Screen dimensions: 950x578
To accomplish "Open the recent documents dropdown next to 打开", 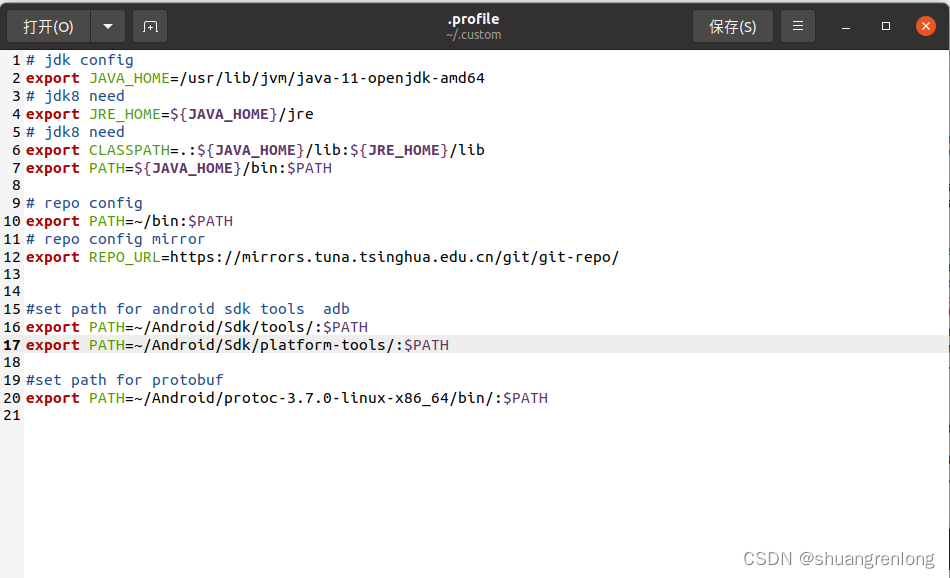I will (107, 26).
